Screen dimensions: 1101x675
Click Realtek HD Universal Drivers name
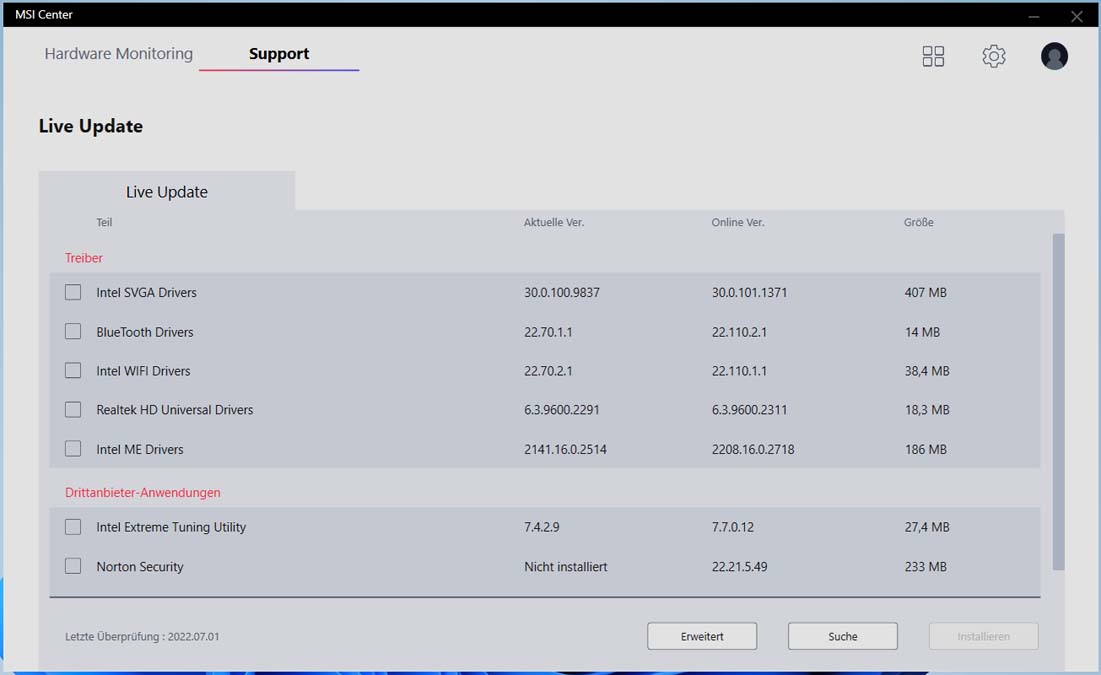click(x=175, y=409)
